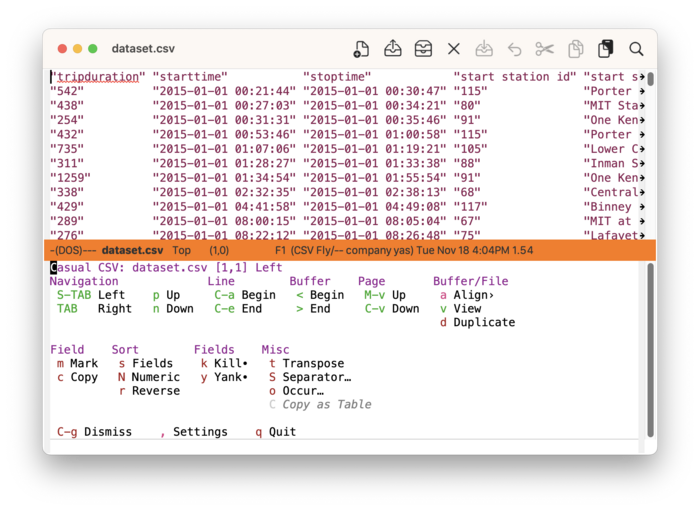Screen dimensions: 700x511
Task: Select C-e End line command
Action: point(238,309)
